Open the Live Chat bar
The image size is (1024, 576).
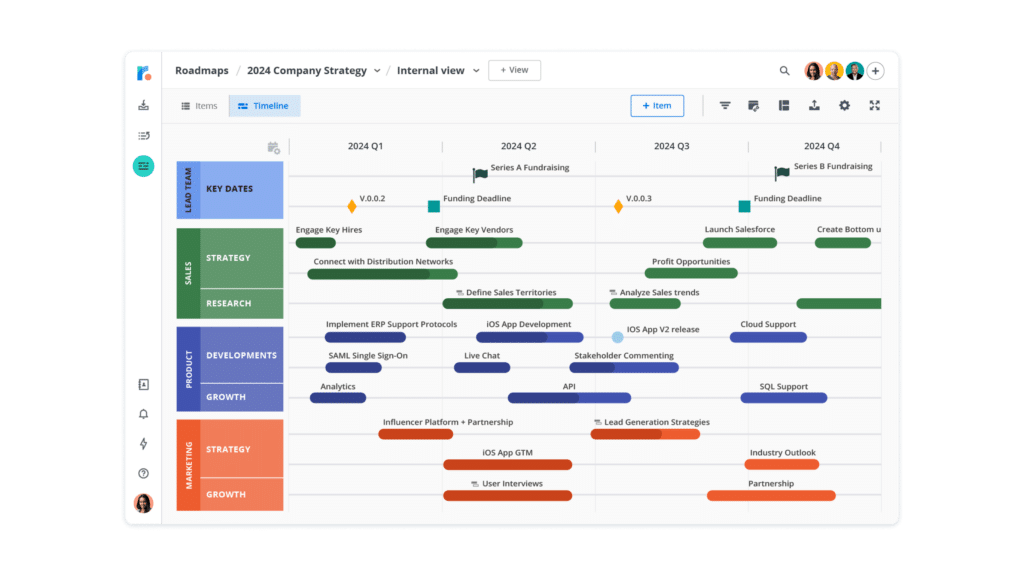[482, 368]
